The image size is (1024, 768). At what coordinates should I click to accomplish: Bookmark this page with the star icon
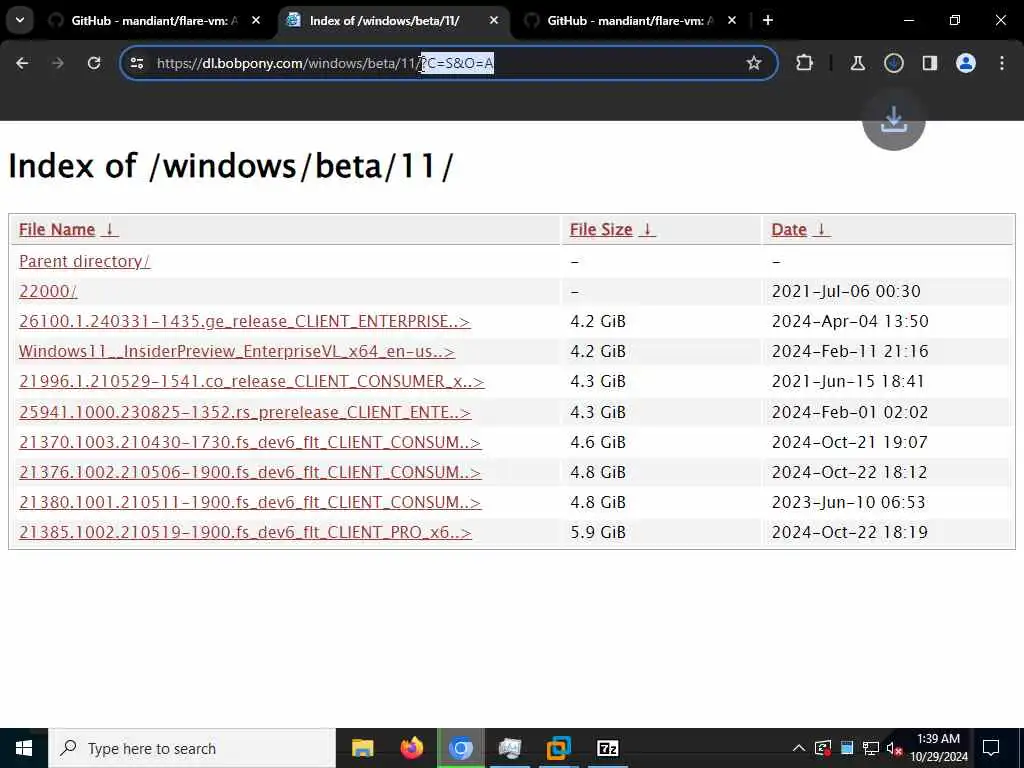(x=754, y=63)
